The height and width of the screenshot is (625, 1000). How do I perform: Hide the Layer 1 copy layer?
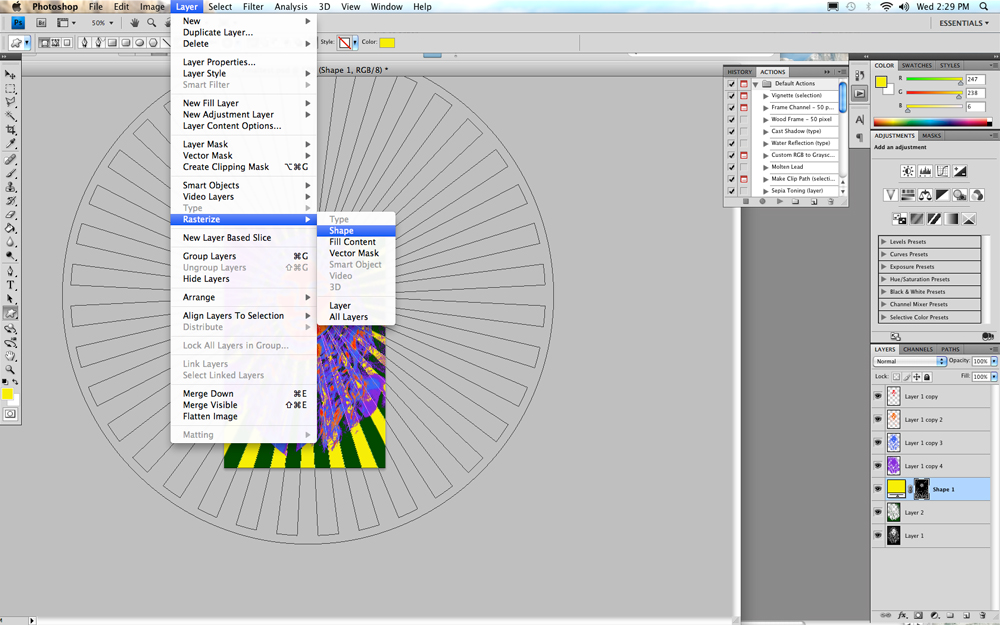point(878,396)
